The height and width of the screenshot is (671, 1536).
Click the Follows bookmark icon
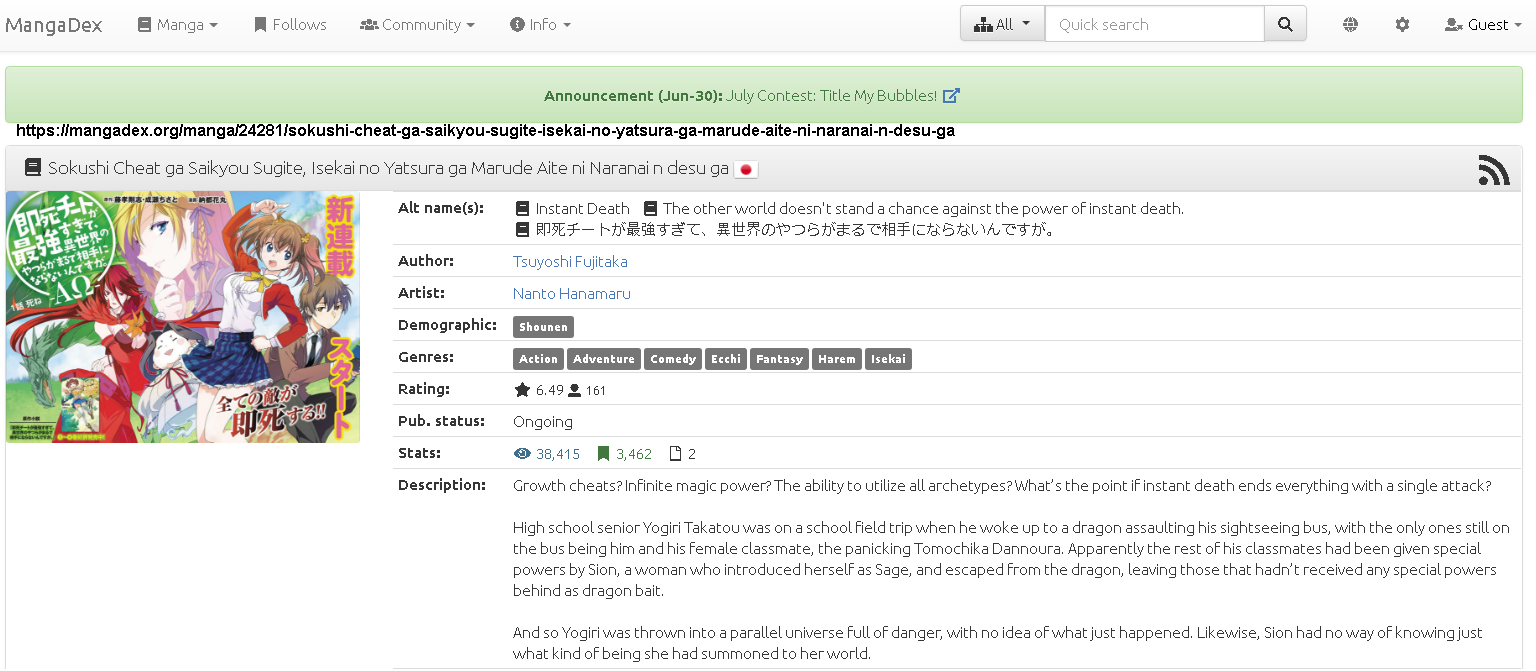[260, 25]
